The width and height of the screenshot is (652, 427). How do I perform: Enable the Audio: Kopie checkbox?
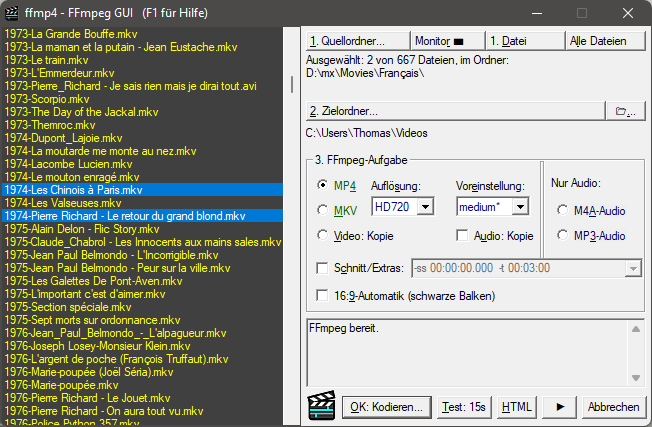pos(462,236)
